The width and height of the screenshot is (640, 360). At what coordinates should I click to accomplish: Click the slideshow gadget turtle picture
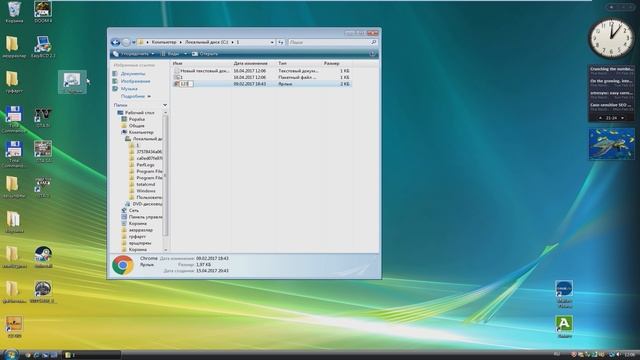pos(611,144)
